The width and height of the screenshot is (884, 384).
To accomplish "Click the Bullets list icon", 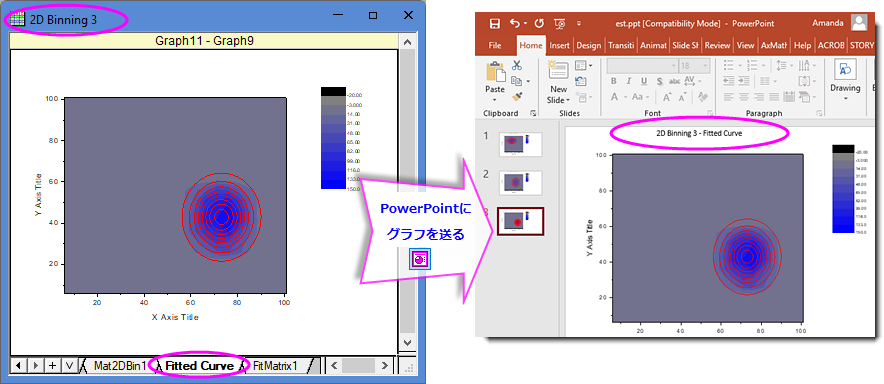I will (x=728, y=65).
